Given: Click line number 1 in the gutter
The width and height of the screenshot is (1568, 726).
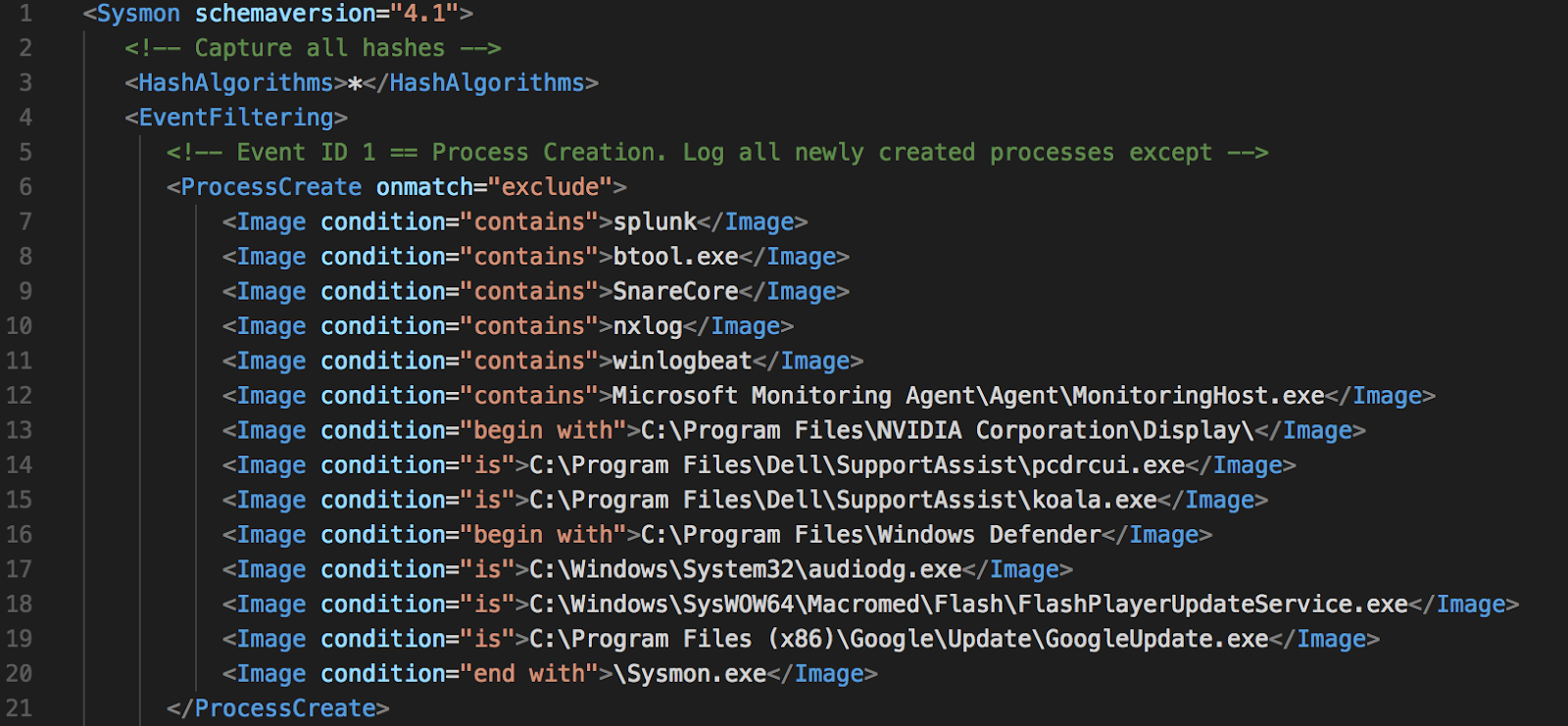Looking at the screenshot, I should 24,14.
